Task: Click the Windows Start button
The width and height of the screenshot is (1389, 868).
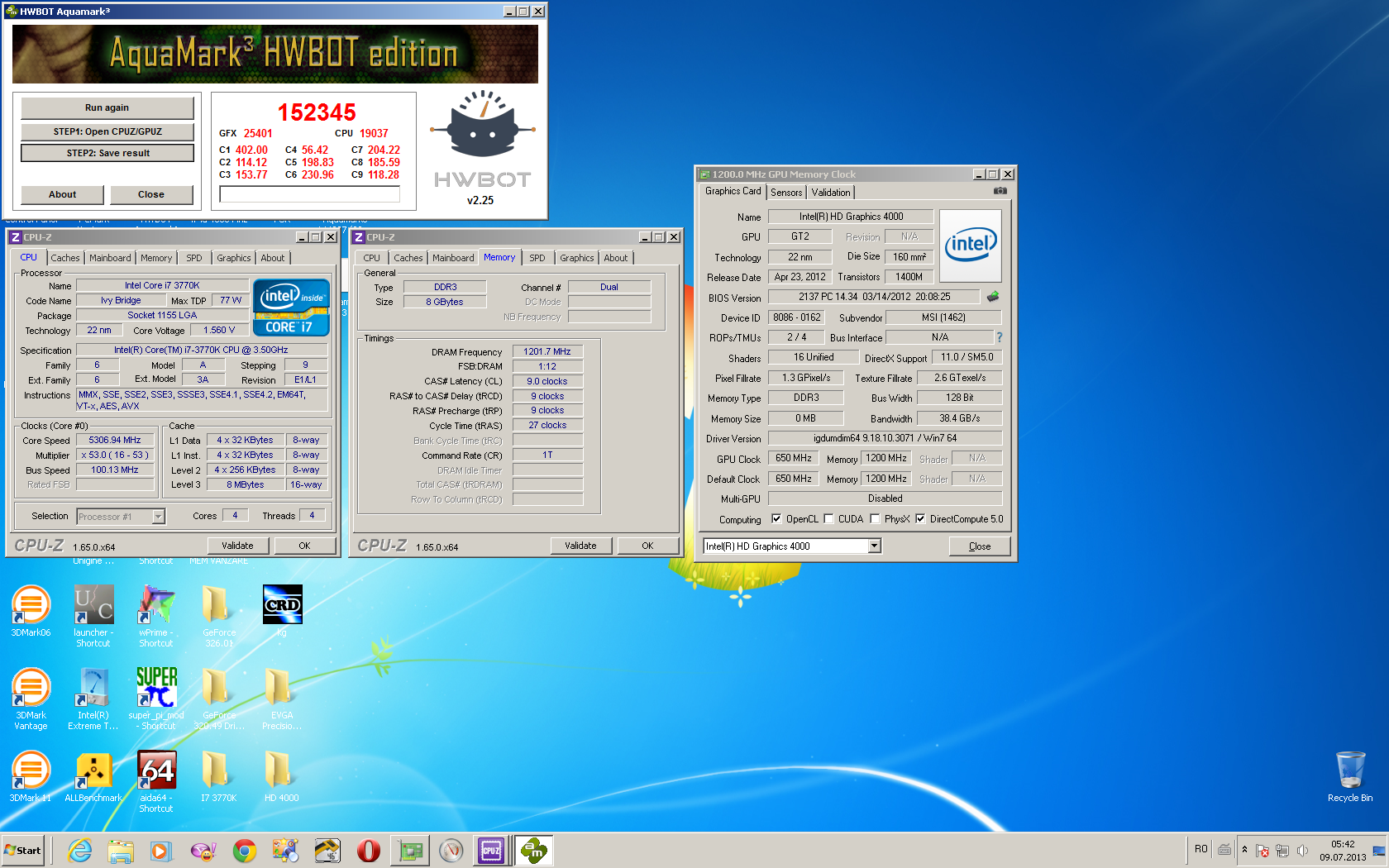Action: pyautogui.click(x=22, y=850)
